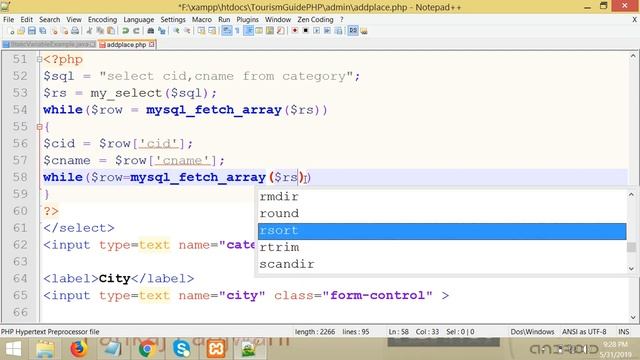Toggle Show All Characters button

(x=237, y=31)
